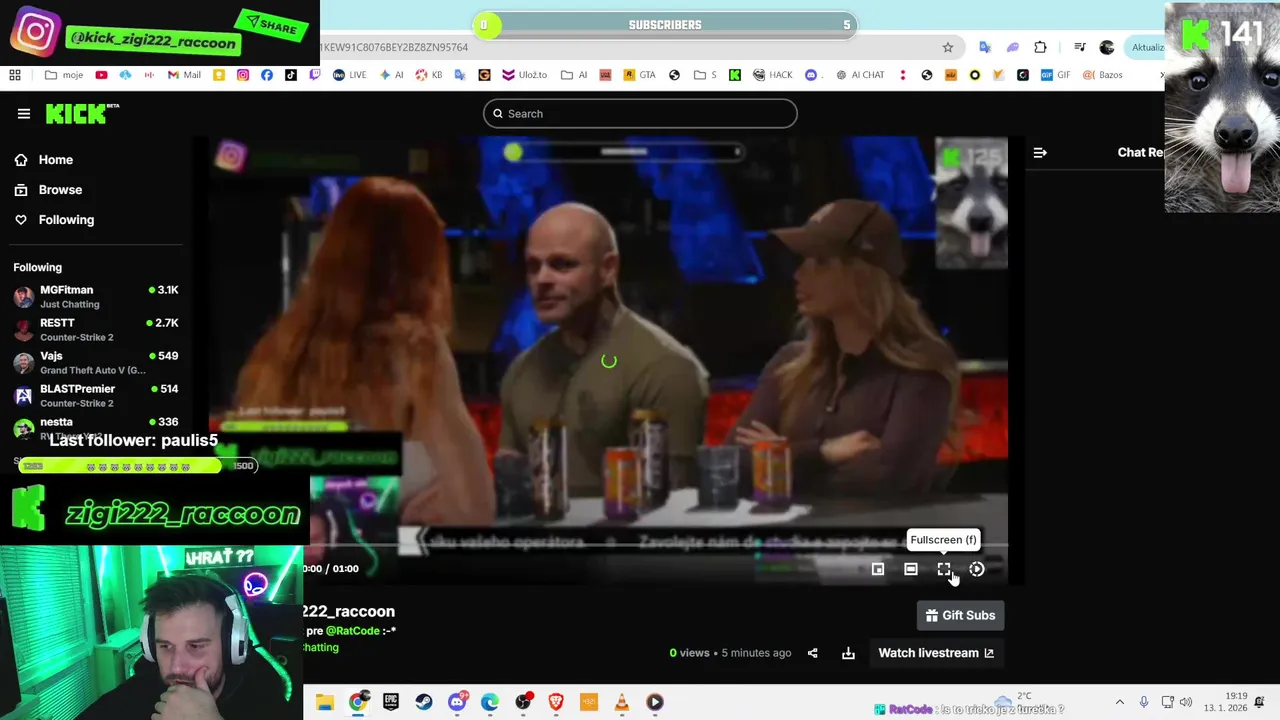The image size is (1280, 720).
Task: Go to Home in sidebar
Action: pyautogui.click(x=56, y=160)
